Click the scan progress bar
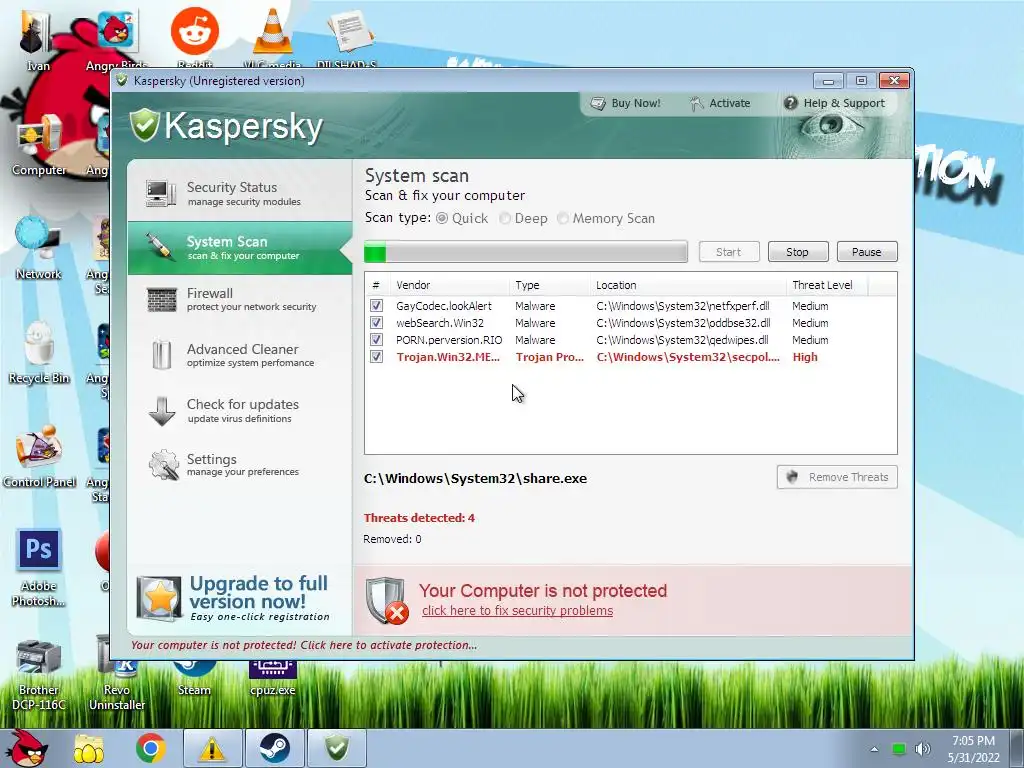The height and width of the screenshot is (768, 1024). point(526,251)
